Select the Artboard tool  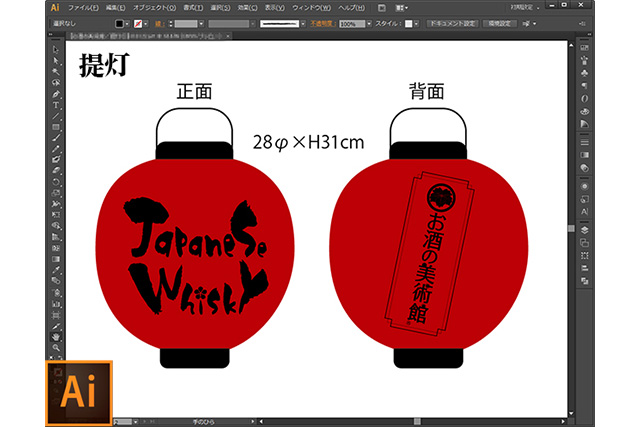pyautogui.click(x=56, y=315)
